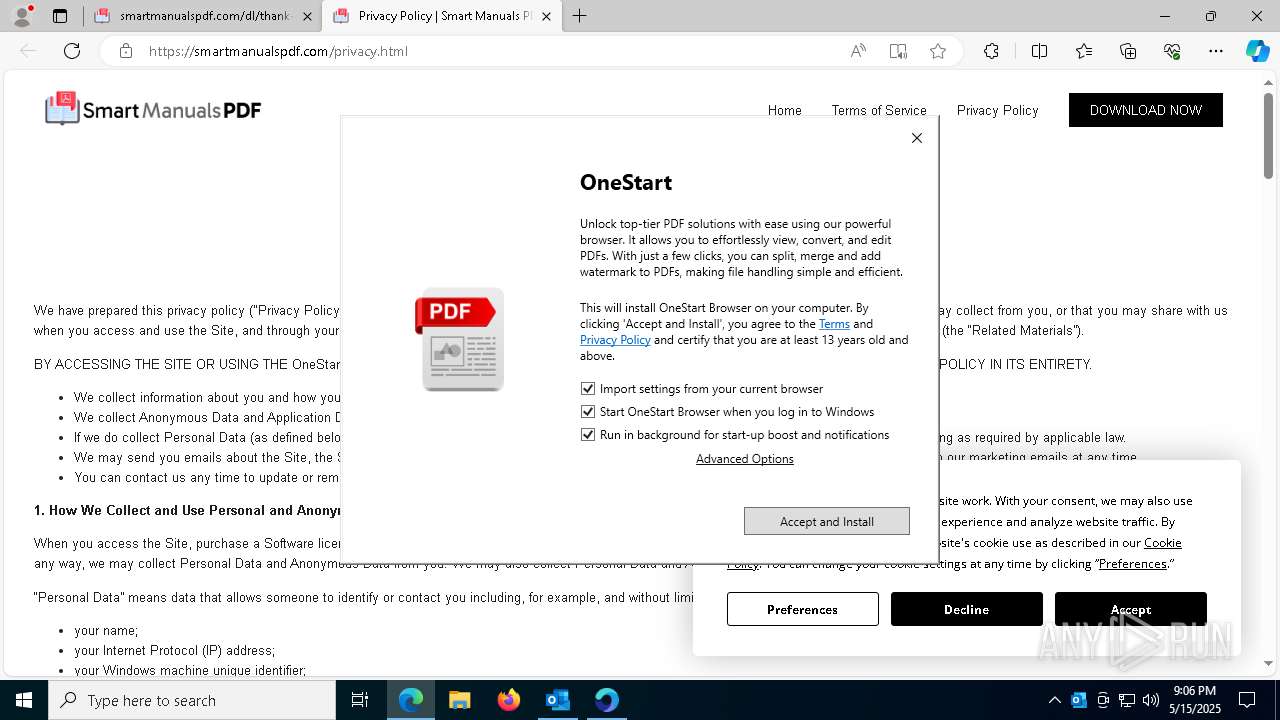Open notification center icon
The width and height of the screenshot is (1280, 720).
(x=1248, y=700)
